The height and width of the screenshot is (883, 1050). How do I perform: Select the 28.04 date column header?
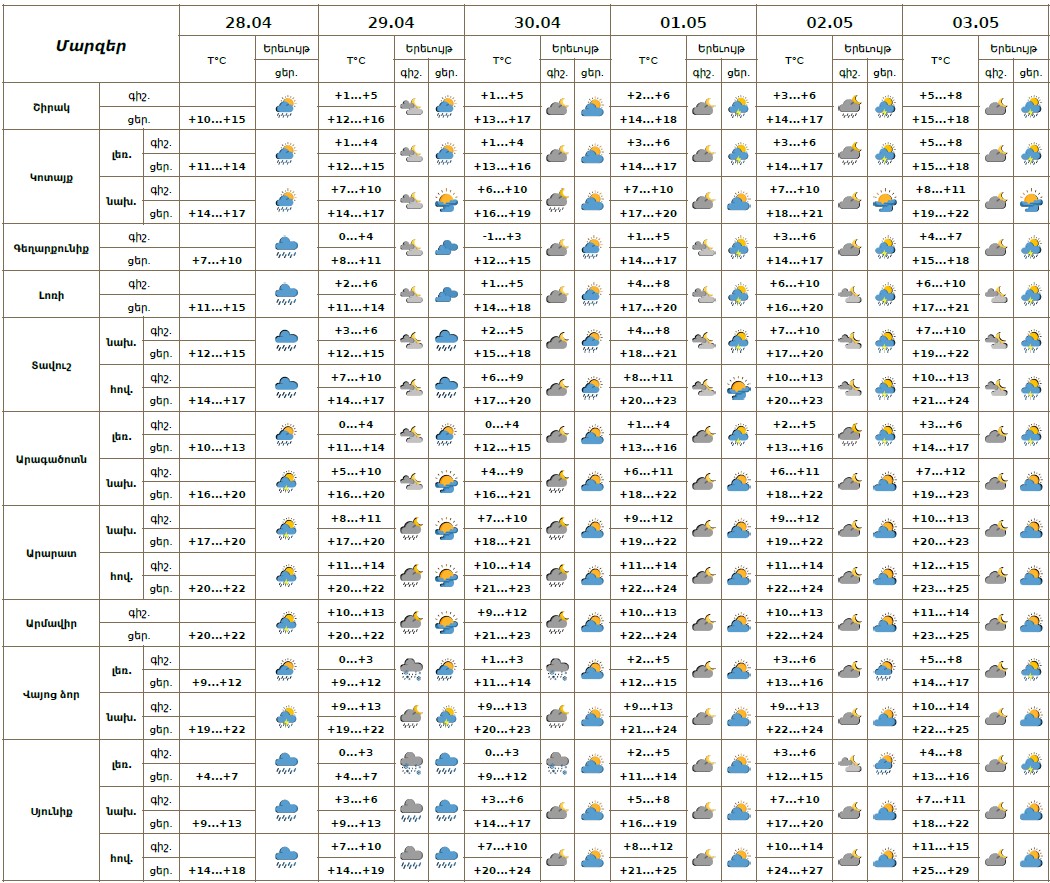(248, 20)
